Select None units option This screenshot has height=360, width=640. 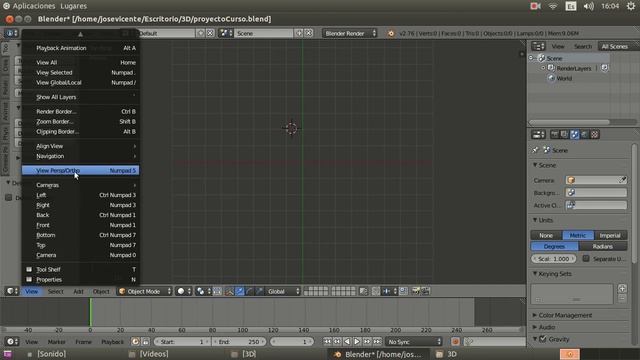tap(546, 236)
